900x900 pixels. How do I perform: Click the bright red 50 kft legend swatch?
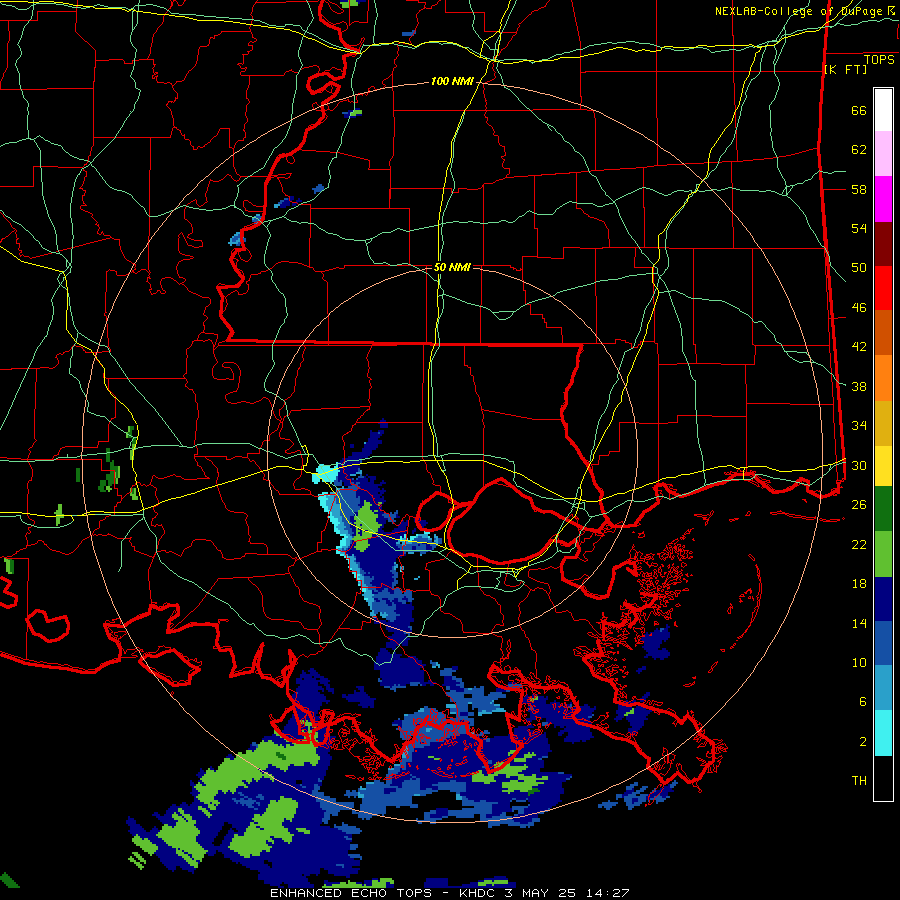883,288
